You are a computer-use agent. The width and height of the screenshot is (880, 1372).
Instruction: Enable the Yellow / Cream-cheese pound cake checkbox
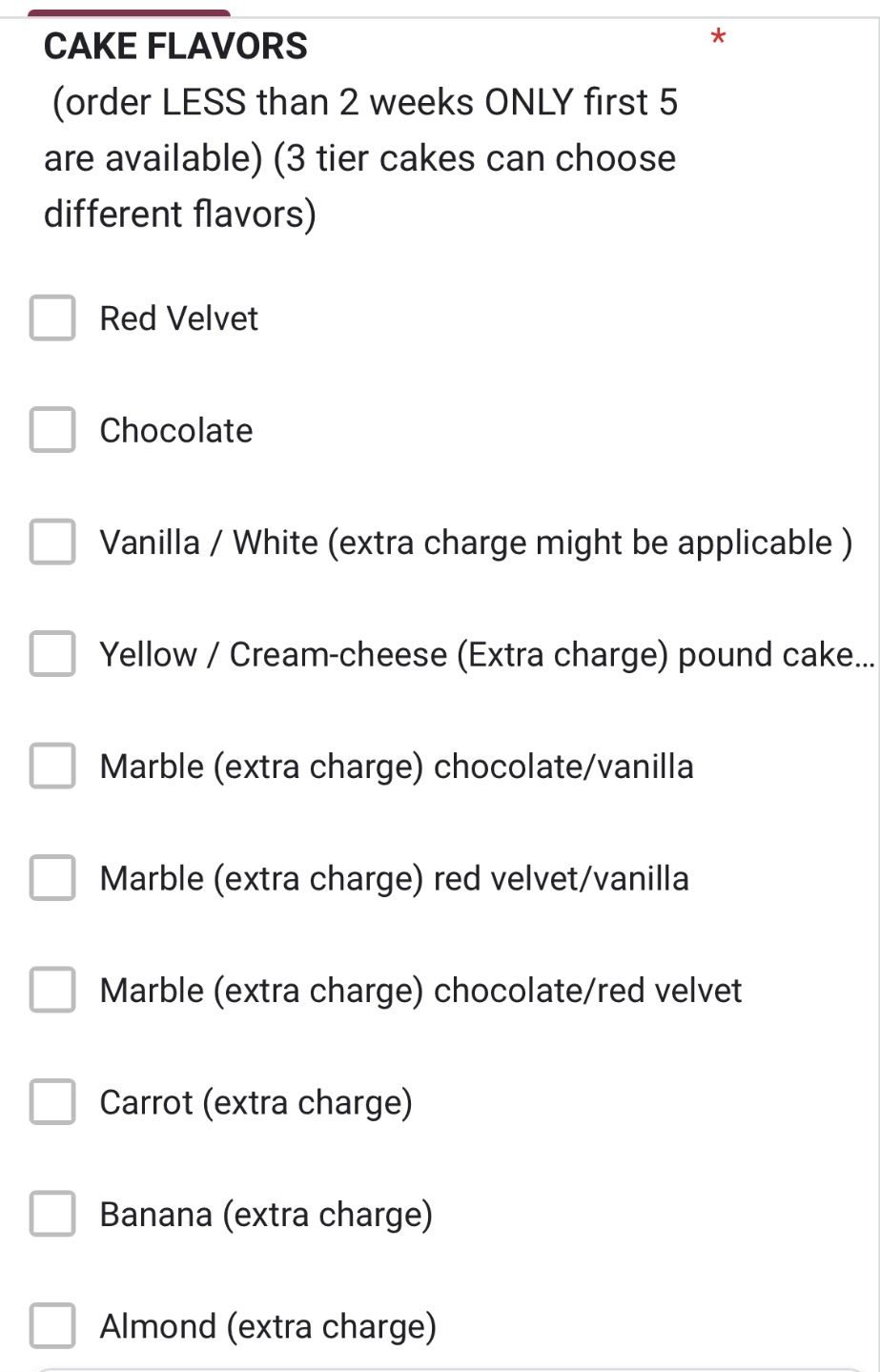(52, 654)
